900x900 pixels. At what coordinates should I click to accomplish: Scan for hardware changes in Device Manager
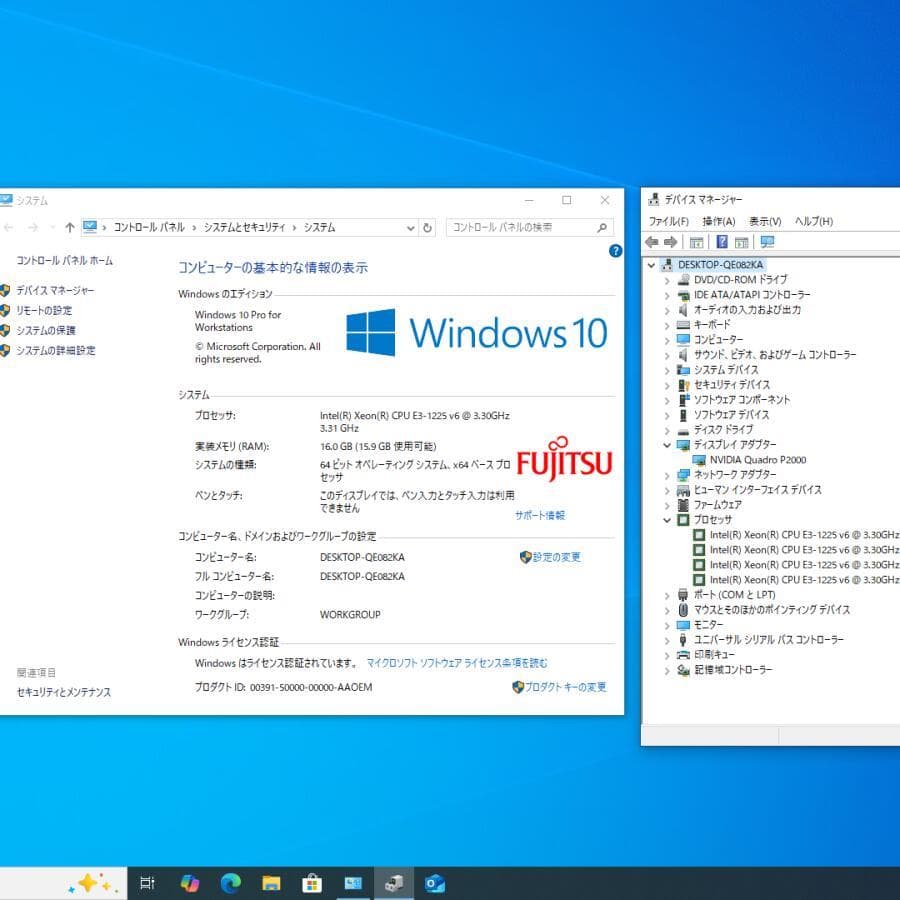tap(768, 241)
